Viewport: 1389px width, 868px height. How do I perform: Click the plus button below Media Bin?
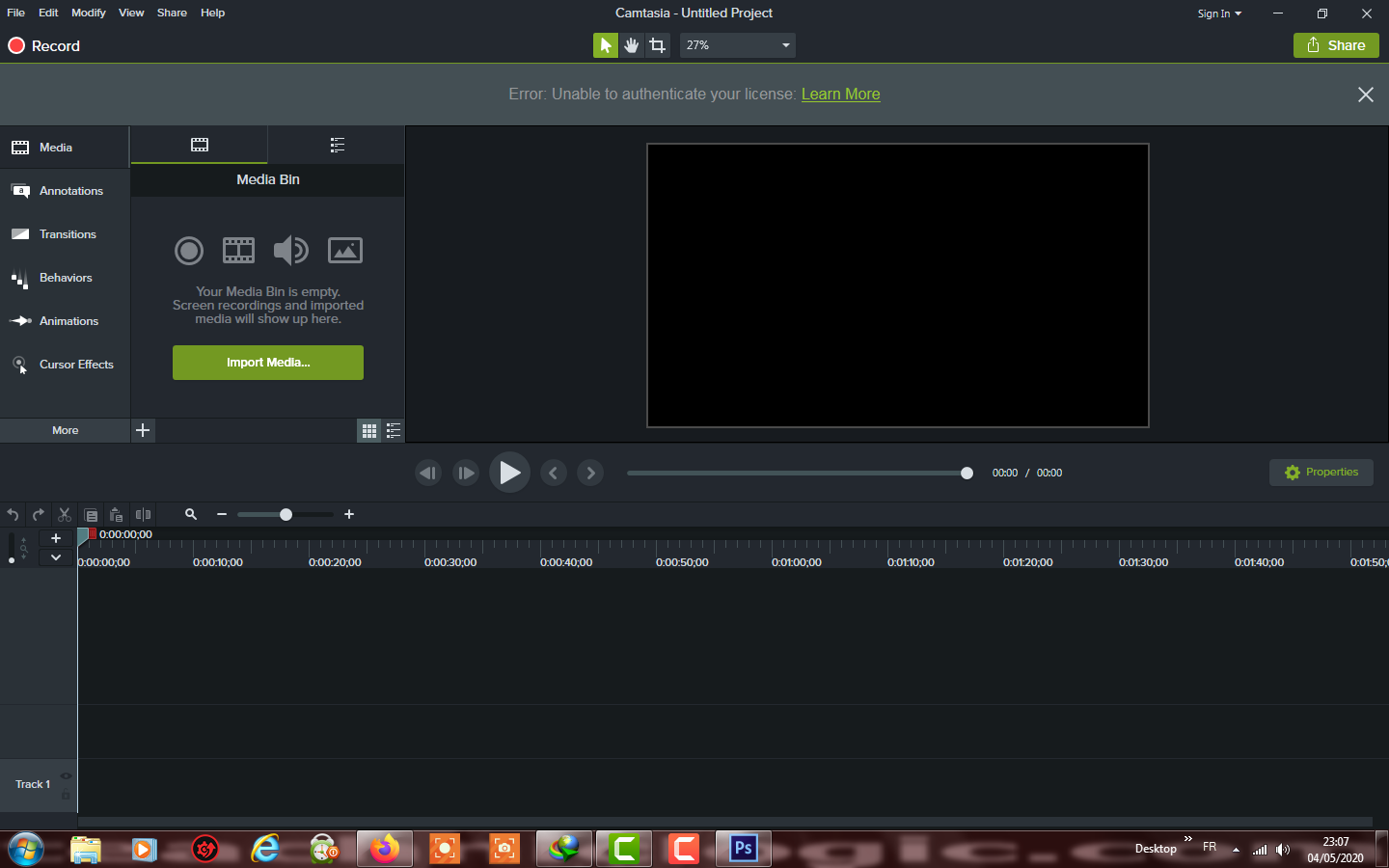(x=143, y=430)
